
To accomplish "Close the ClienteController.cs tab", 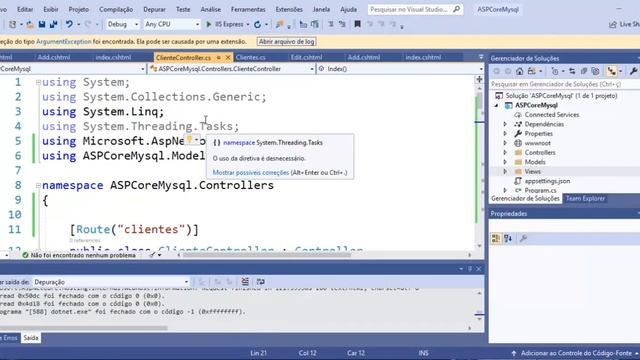I will point(228,58).
